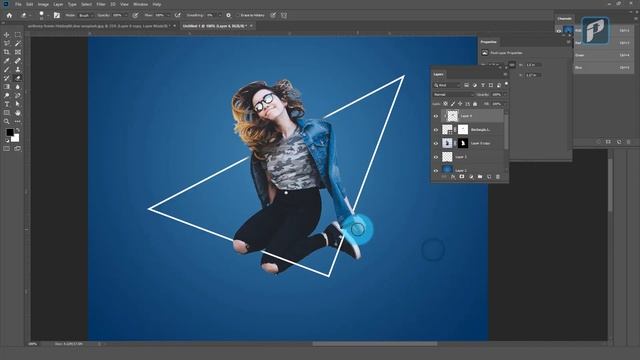The height and width of the screenshot is (360, 640).
Task: Add layer mask icon in Layers panel
Action: pyautogui.click(x=462, y=177)
